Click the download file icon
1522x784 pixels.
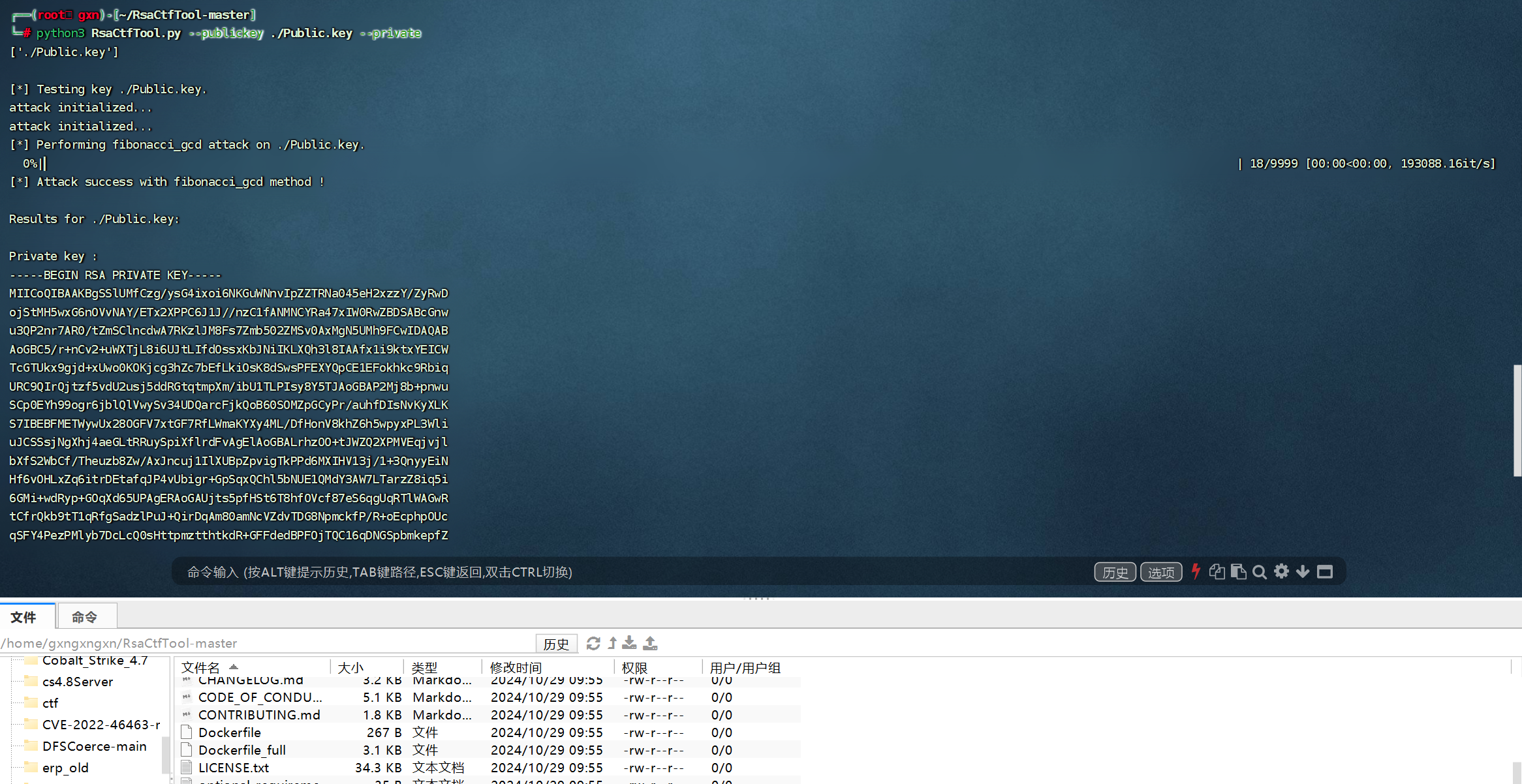(629, 644)
